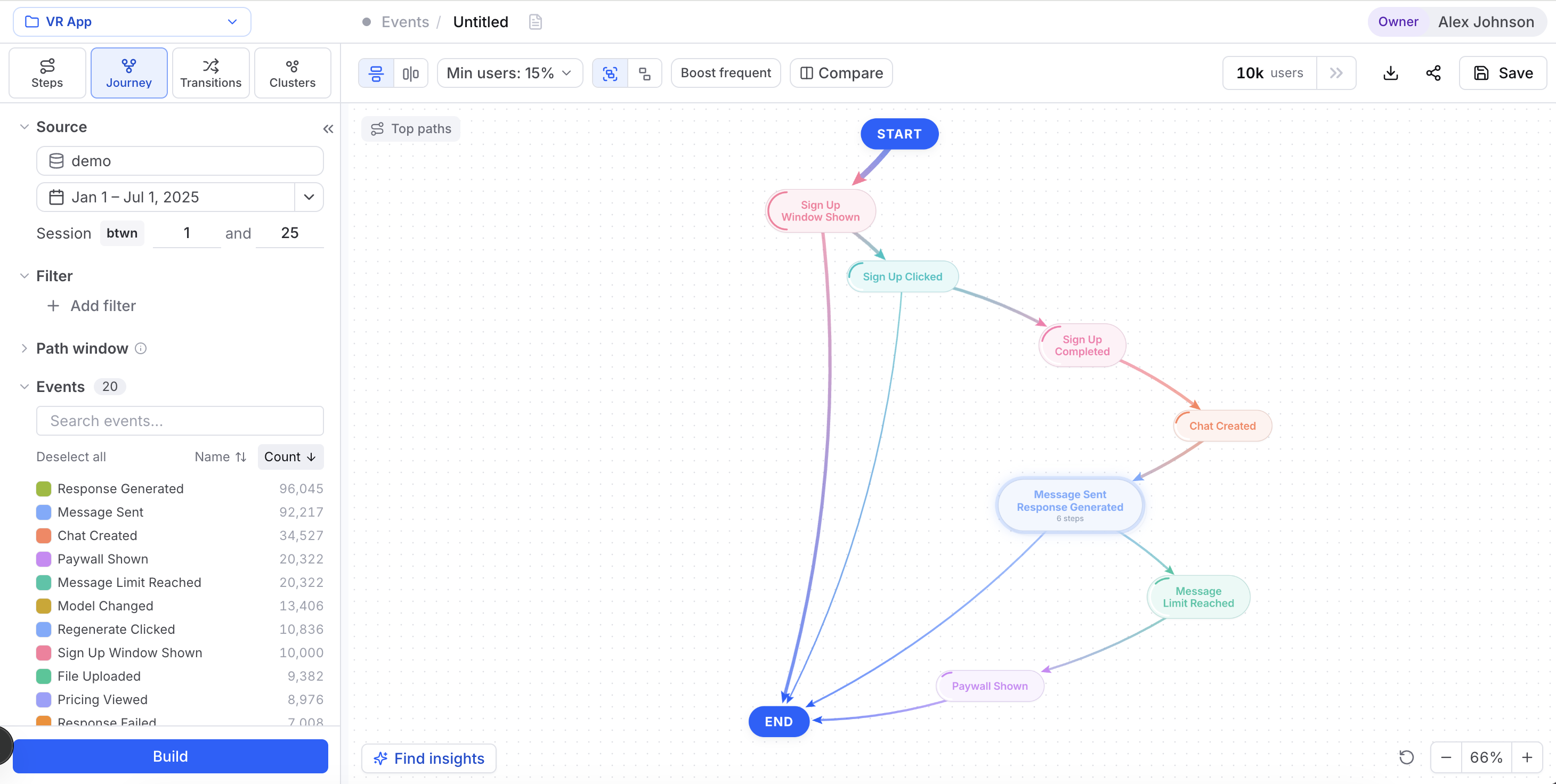Image resolution: width=1556 pixels, height=784 pixels.
Task: Click the Message Limit Reached color swatch
Action: click(x=44, y=583)
